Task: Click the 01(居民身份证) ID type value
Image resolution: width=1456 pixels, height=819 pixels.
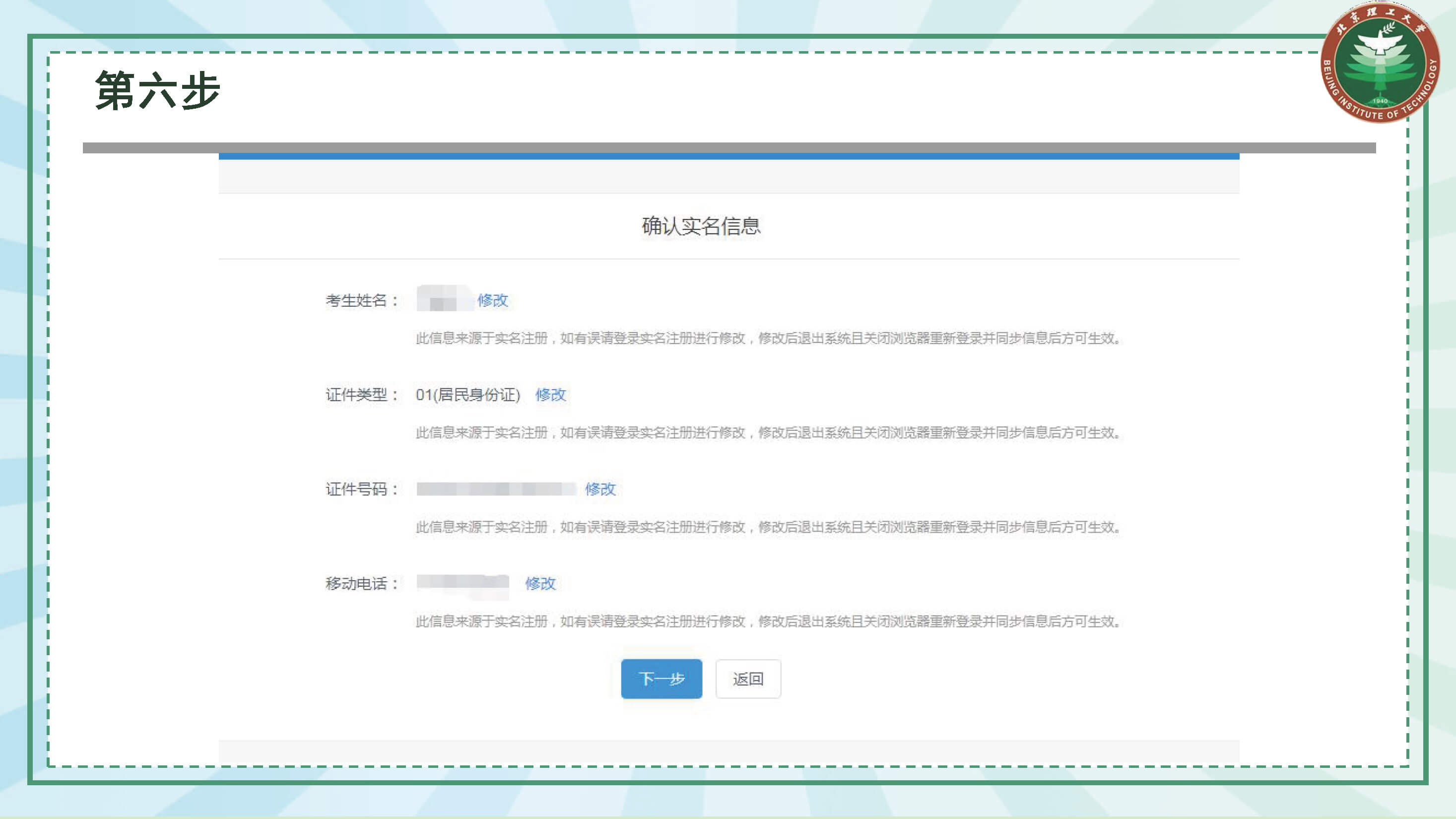Action: click(x=467, y=395)
